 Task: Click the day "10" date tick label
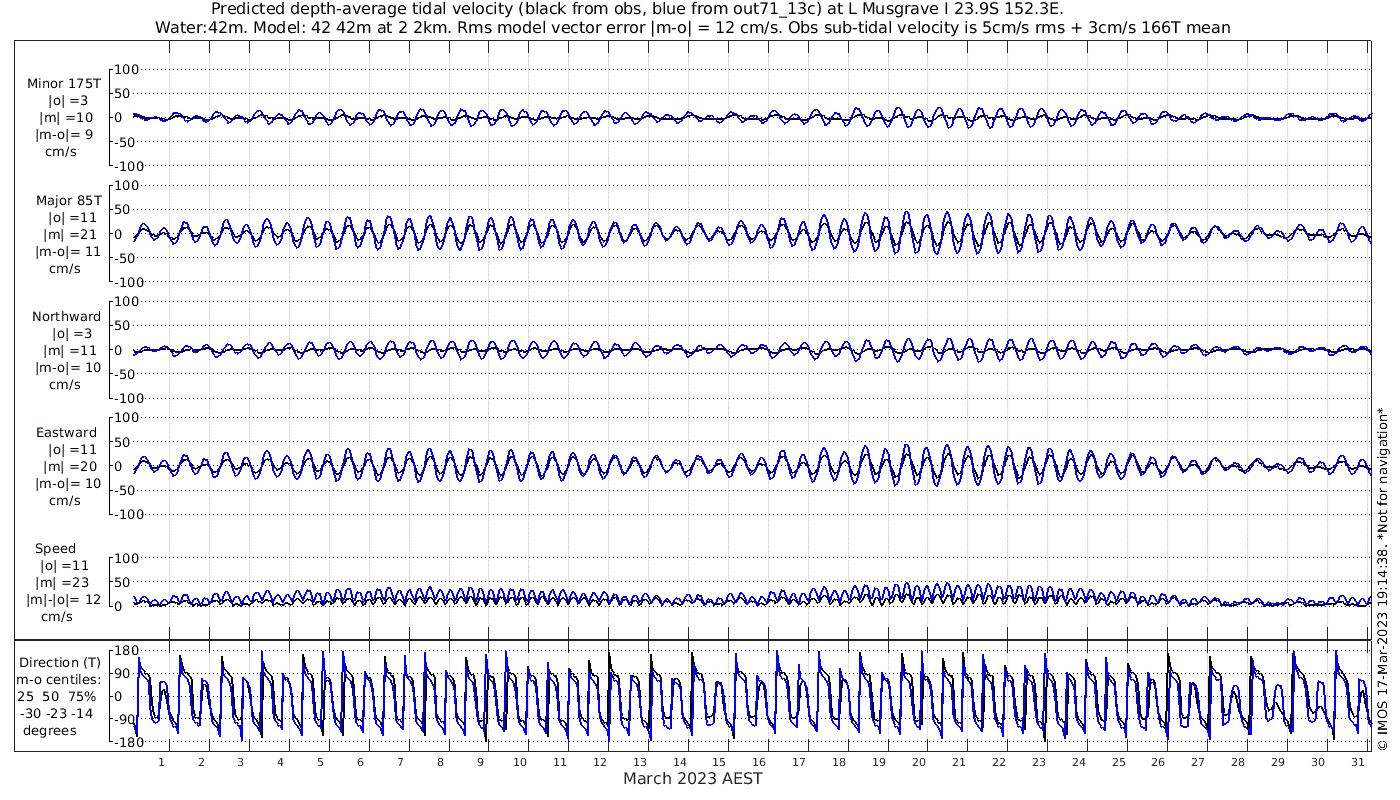[519, 762]
